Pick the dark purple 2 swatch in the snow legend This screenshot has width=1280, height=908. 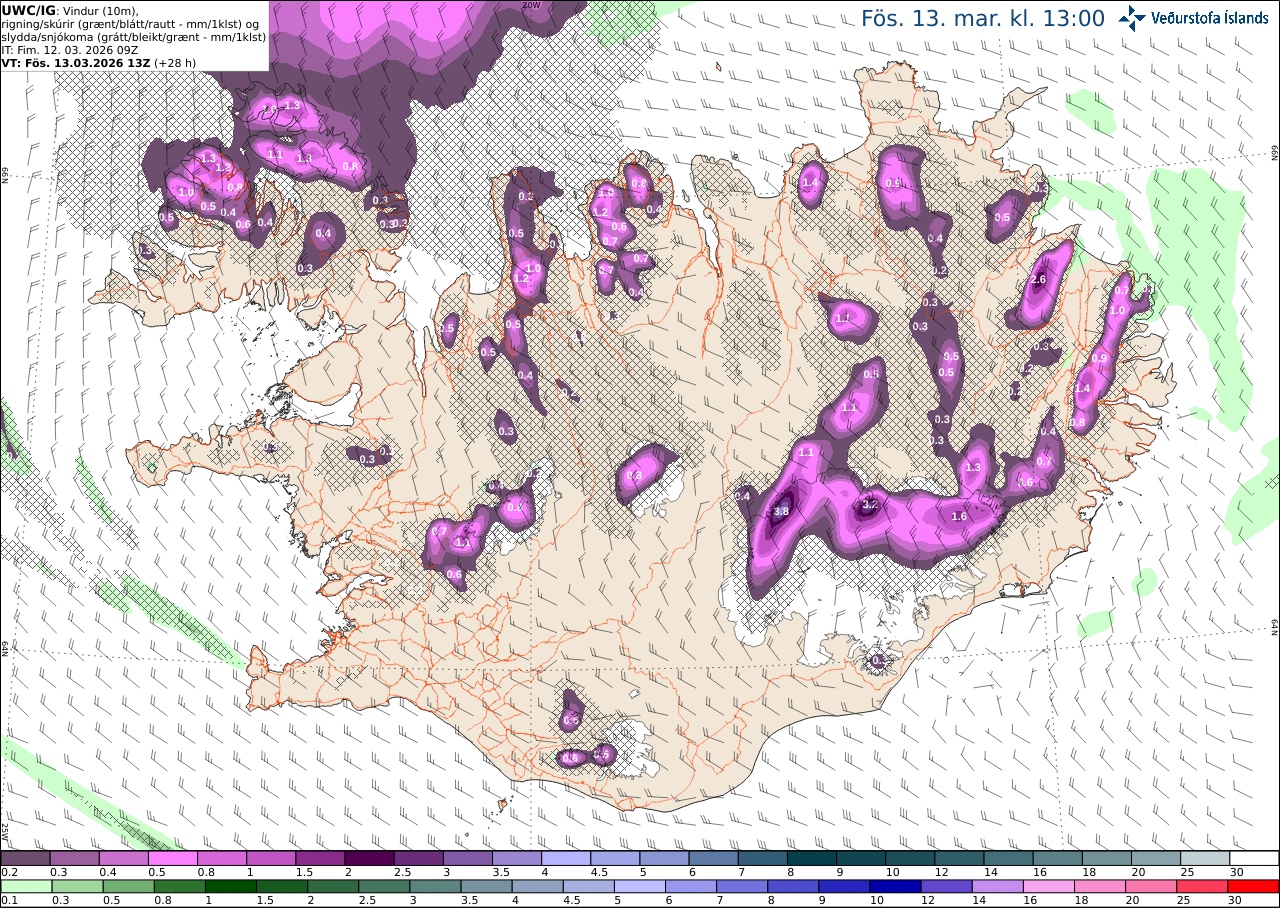369,858
